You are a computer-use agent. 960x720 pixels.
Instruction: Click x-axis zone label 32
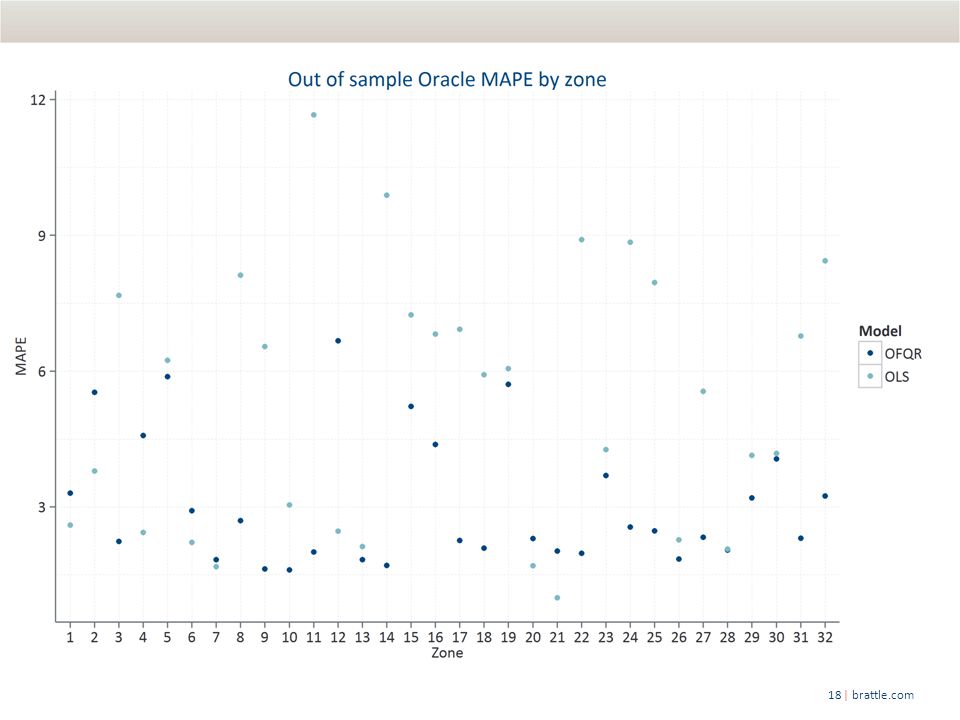pos(825,637)
